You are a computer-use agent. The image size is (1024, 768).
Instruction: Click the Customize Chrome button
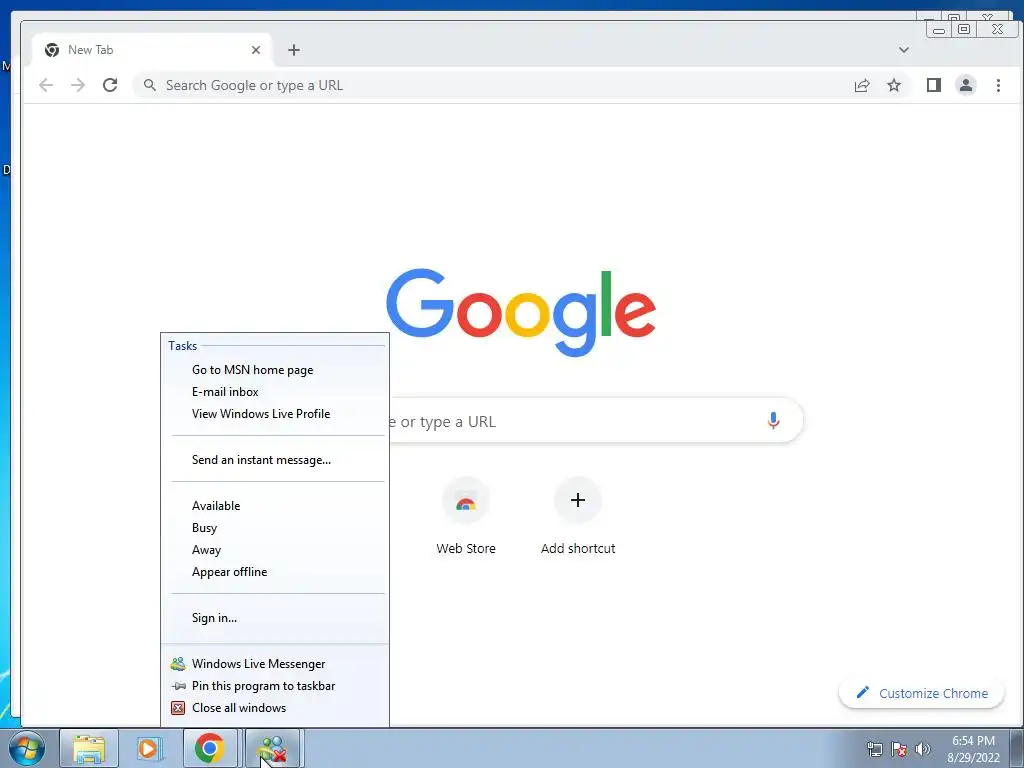point(921,693)
